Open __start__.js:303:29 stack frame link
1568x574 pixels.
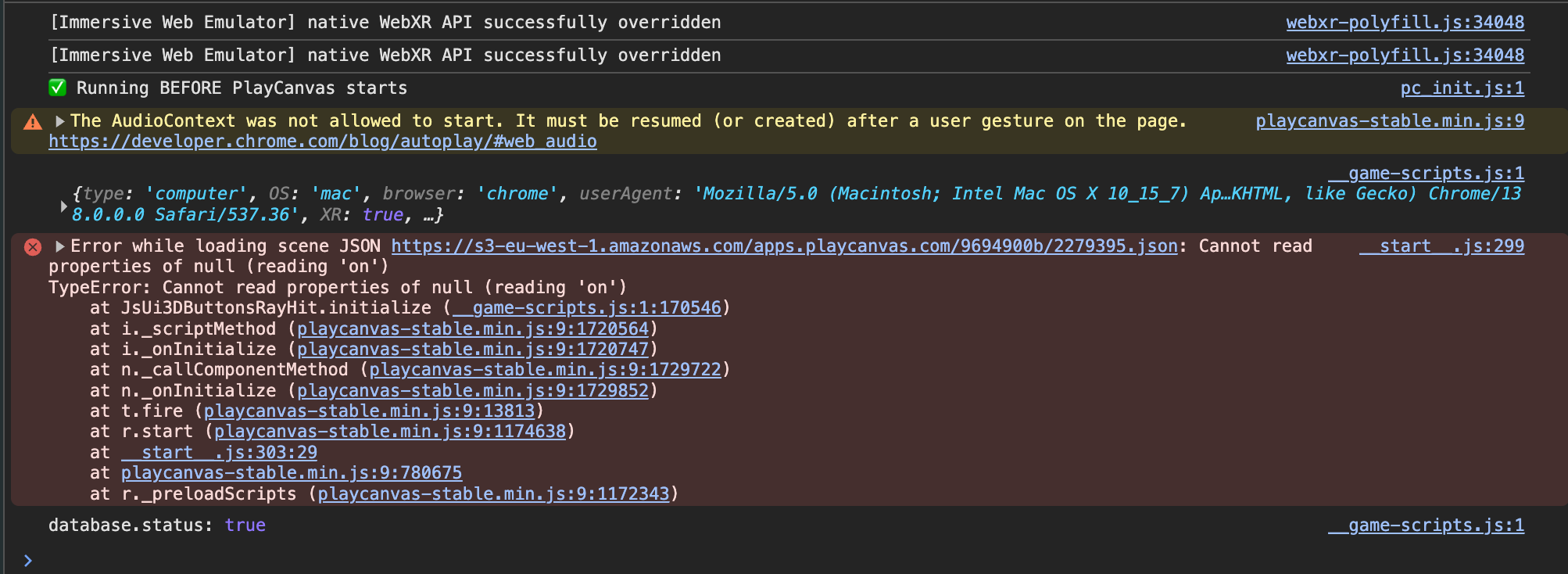pyautogui.click(x=219, y=453)
